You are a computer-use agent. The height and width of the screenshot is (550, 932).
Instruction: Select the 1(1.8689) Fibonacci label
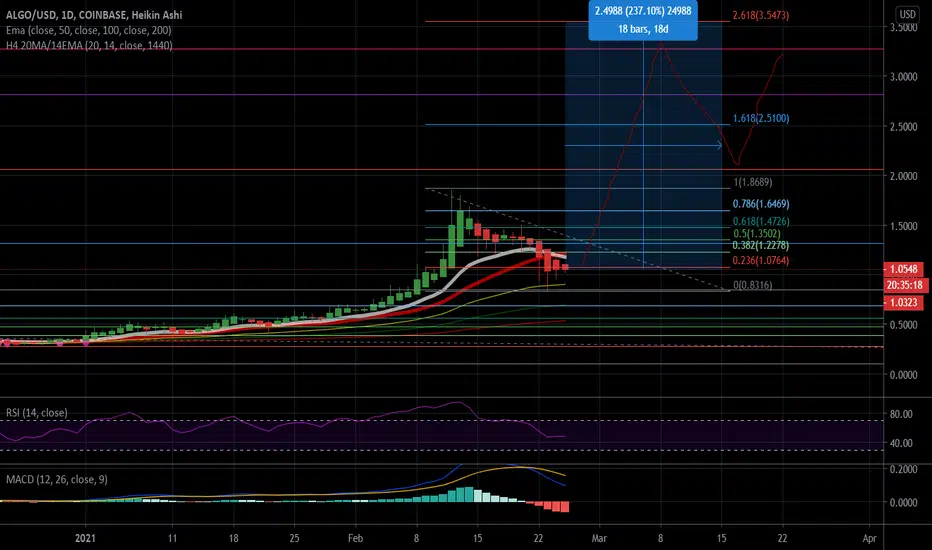752,183
